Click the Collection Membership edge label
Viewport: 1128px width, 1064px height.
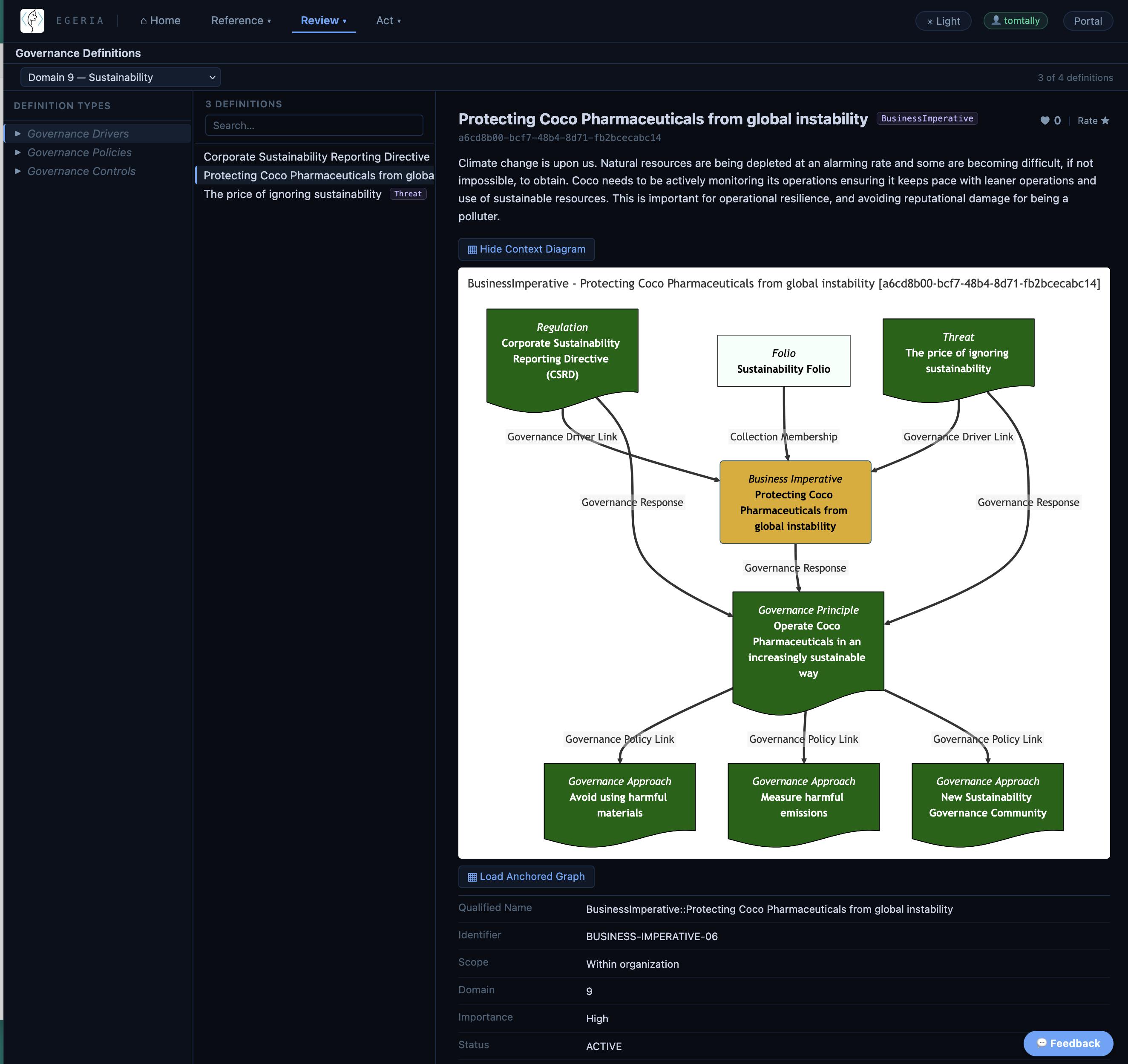tap(783, 437)
